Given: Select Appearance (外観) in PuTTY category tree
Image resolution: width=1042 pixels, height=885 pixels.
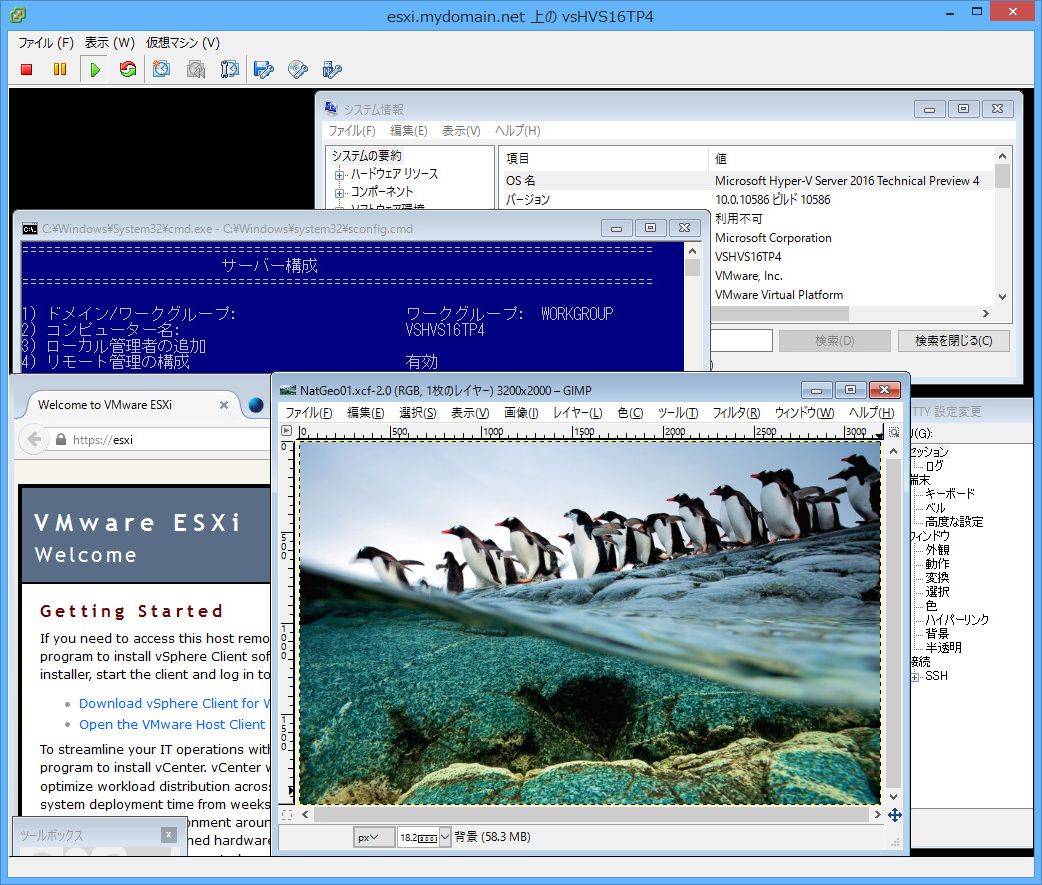Looking at the screenshot, I should tap(938, 550).
